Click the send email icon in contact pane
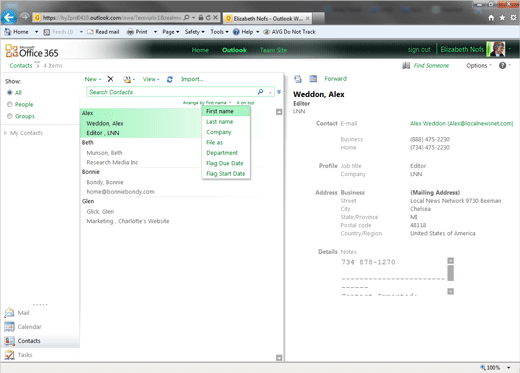The width and height of the screenshot is (520, 373). click(298, 79)
